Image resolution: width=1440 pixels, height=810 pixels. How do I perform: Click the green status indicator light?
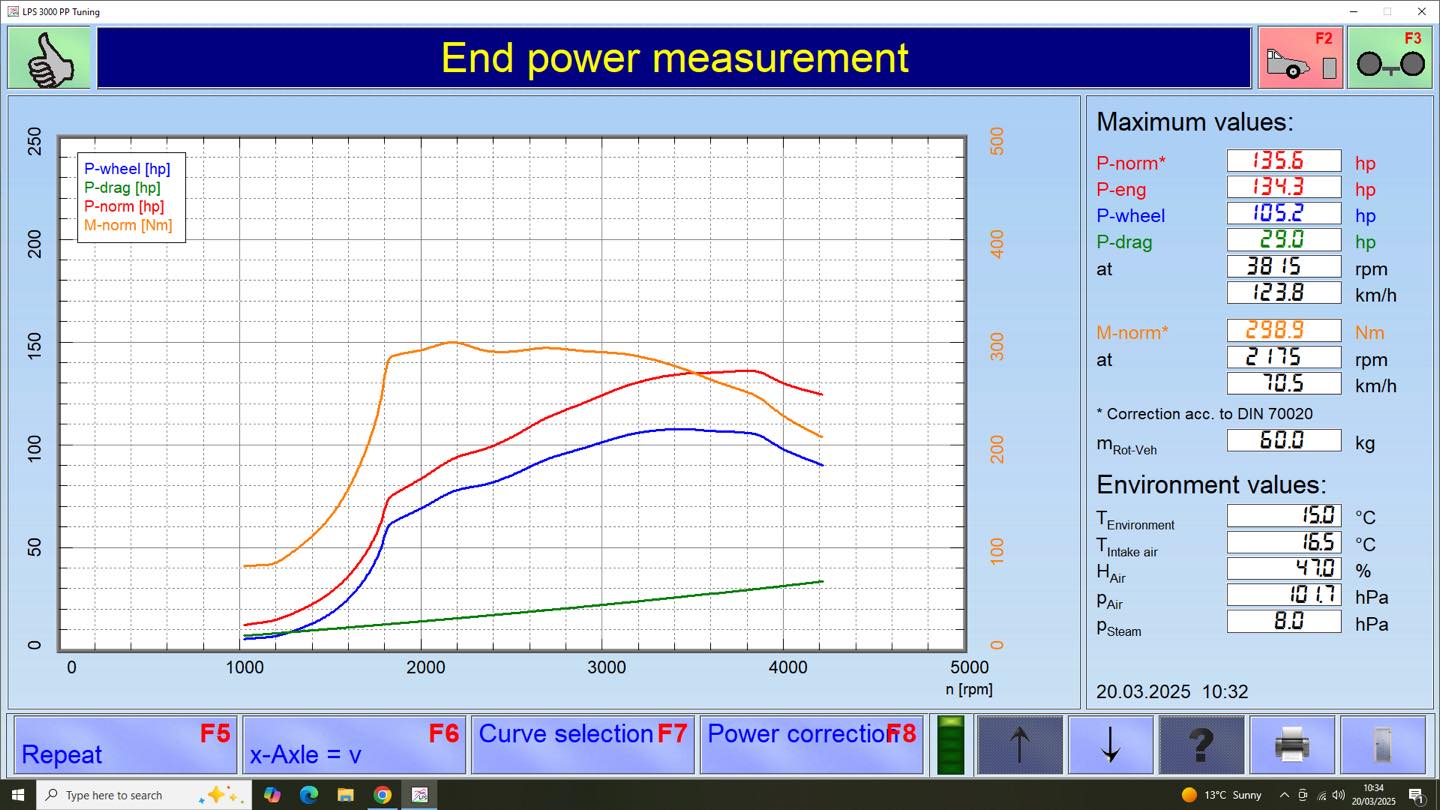[x=949, y=745]
